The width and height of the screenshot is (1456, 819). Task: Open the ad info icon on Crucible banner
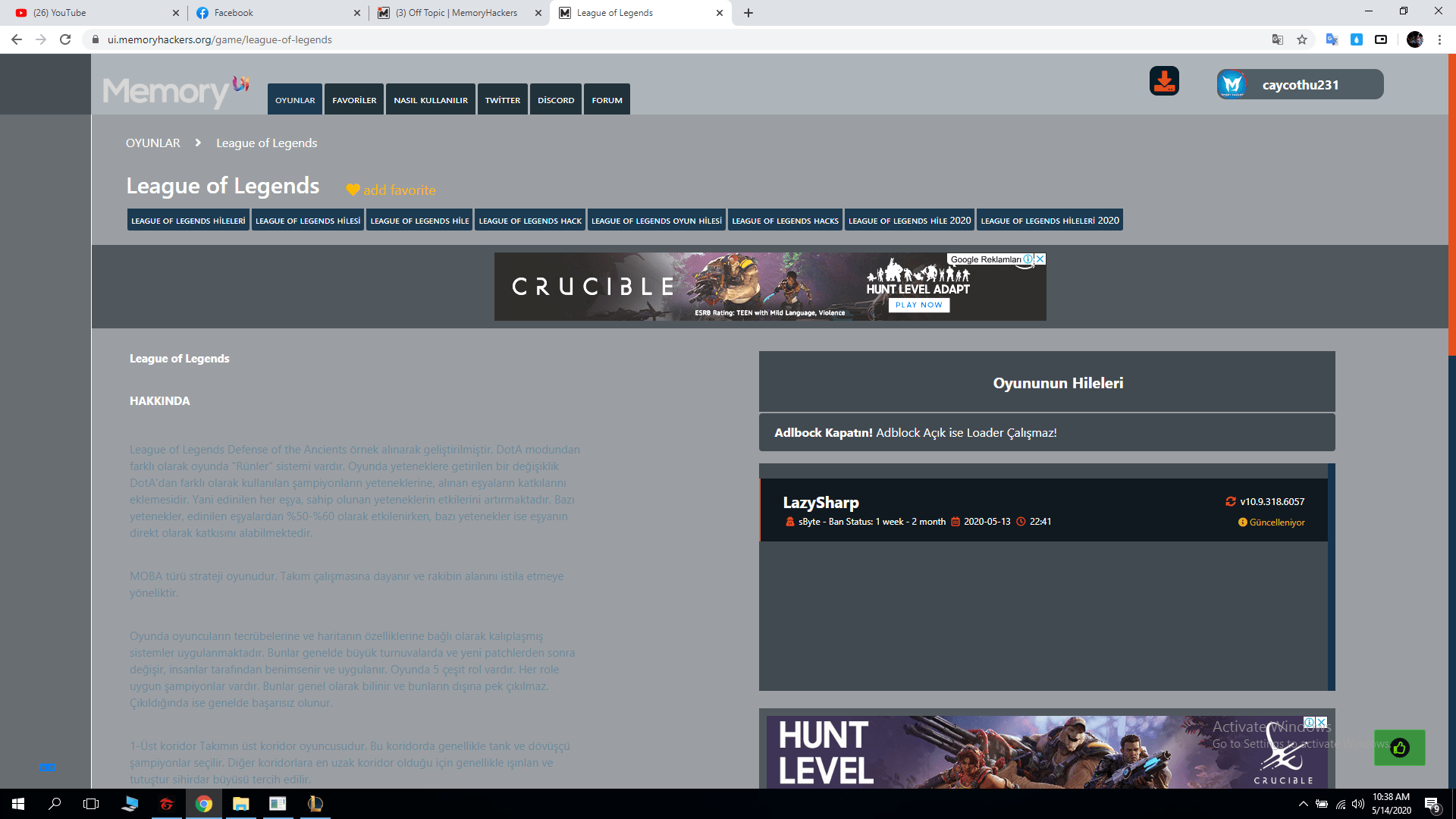click(x=1028, y=259)
